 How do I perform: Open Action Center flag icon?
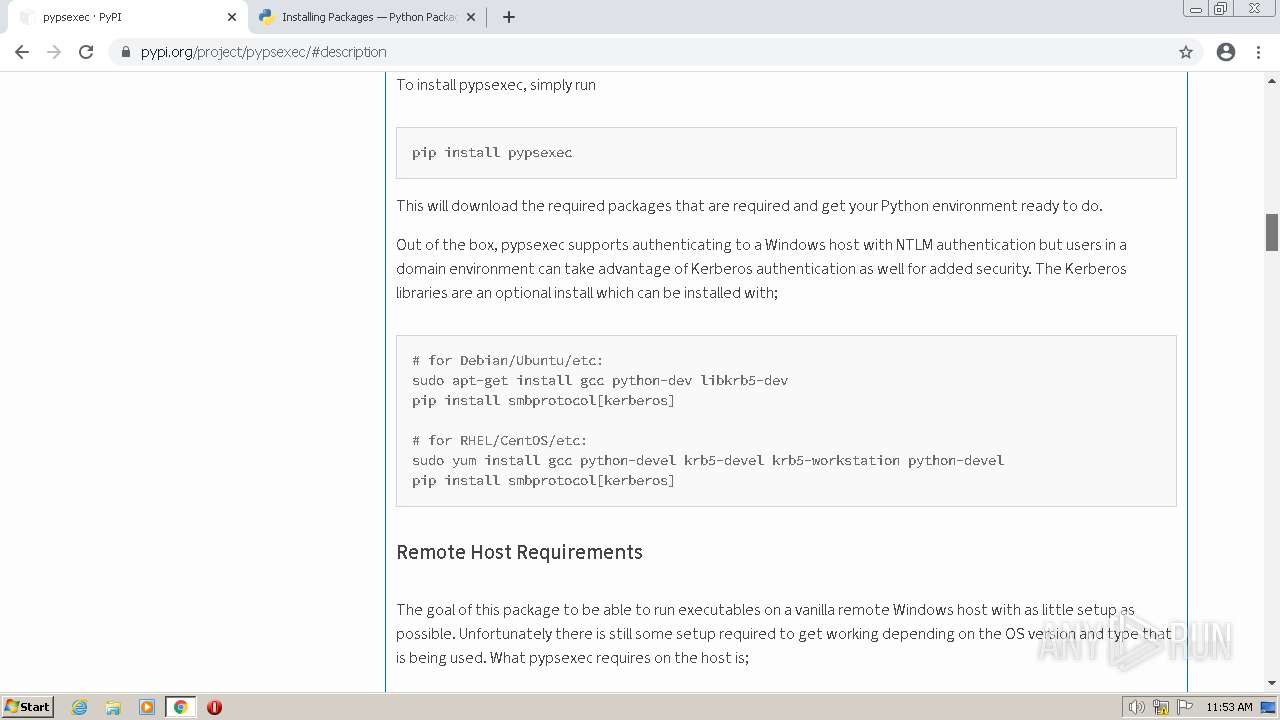[x=1185, y=707]
